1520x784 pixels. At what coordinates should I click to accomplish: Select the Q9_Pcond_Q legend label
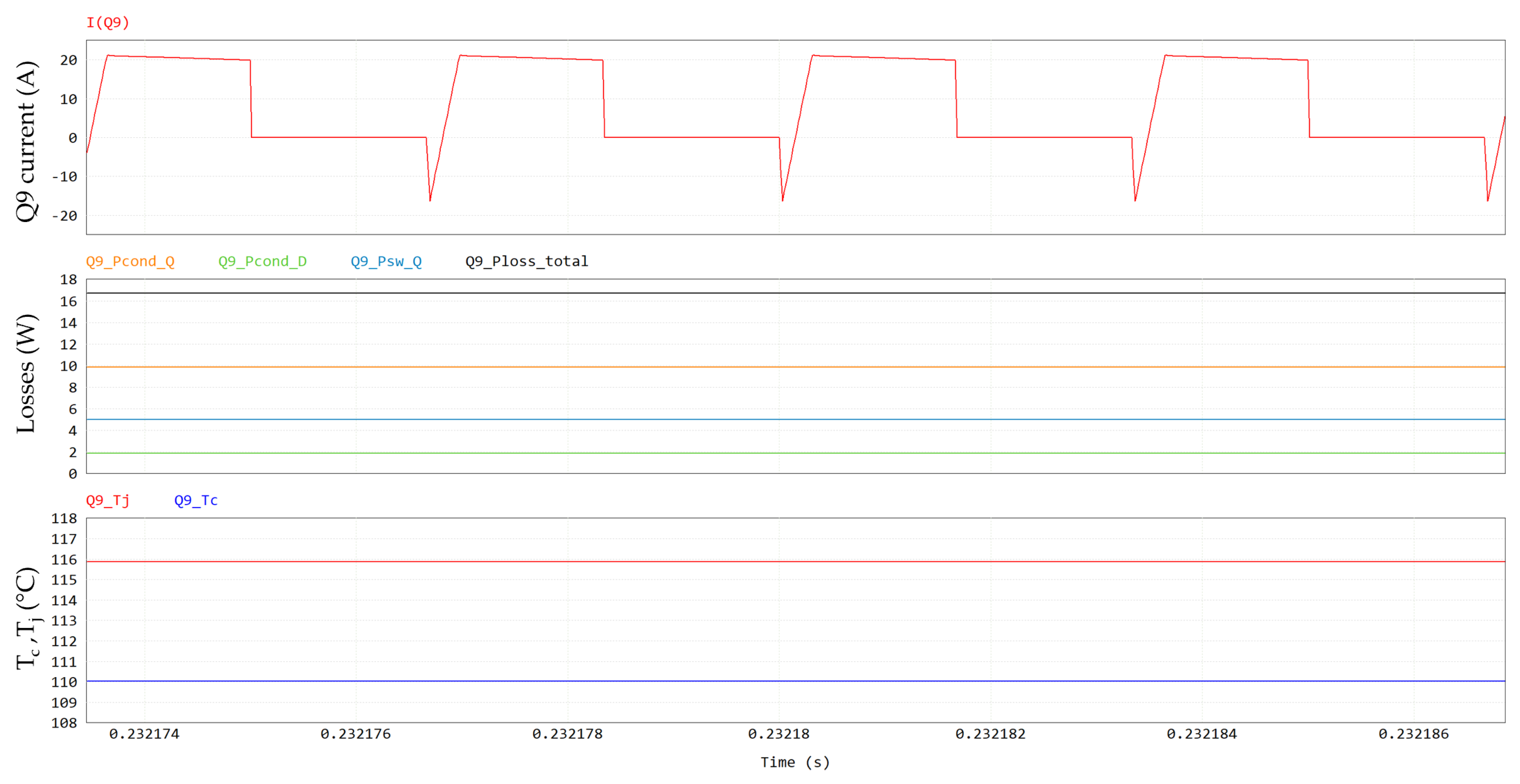click(130, 261)
